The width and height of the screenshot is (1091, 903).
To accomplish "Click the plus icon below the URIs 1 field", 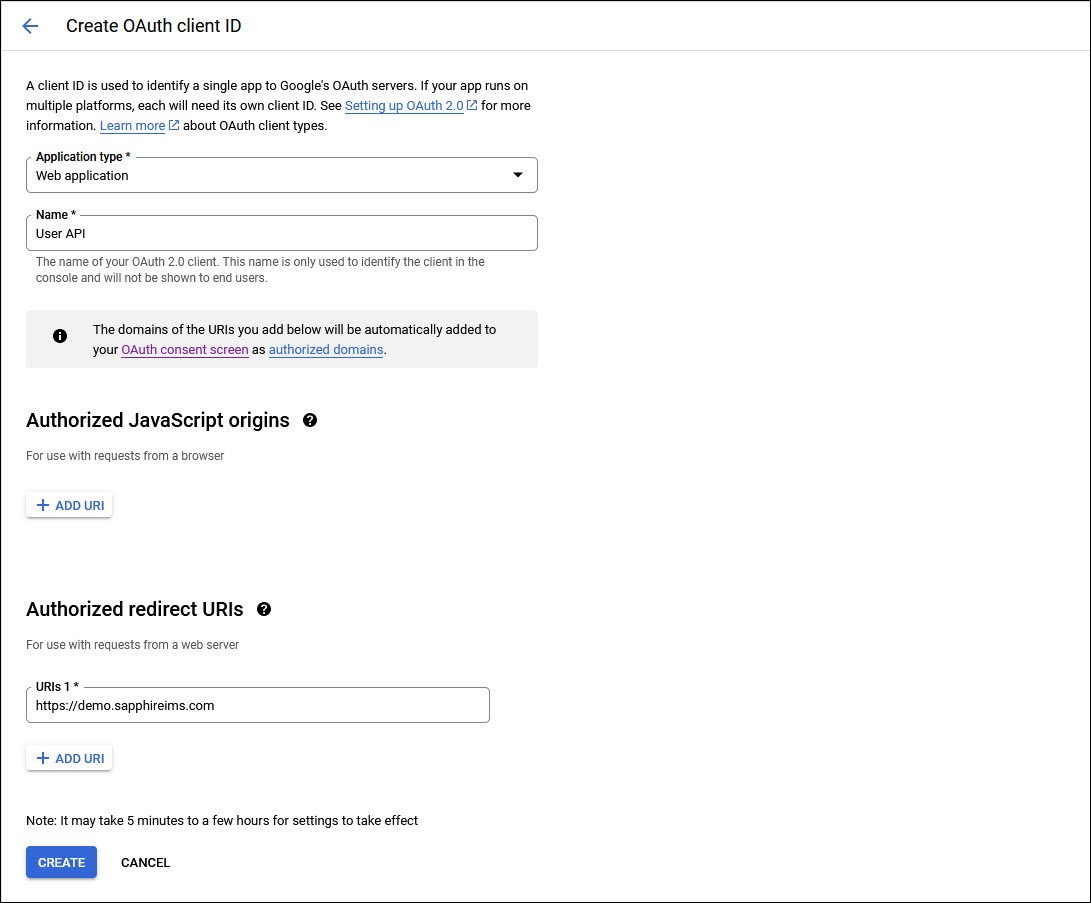I will [43, 759].
